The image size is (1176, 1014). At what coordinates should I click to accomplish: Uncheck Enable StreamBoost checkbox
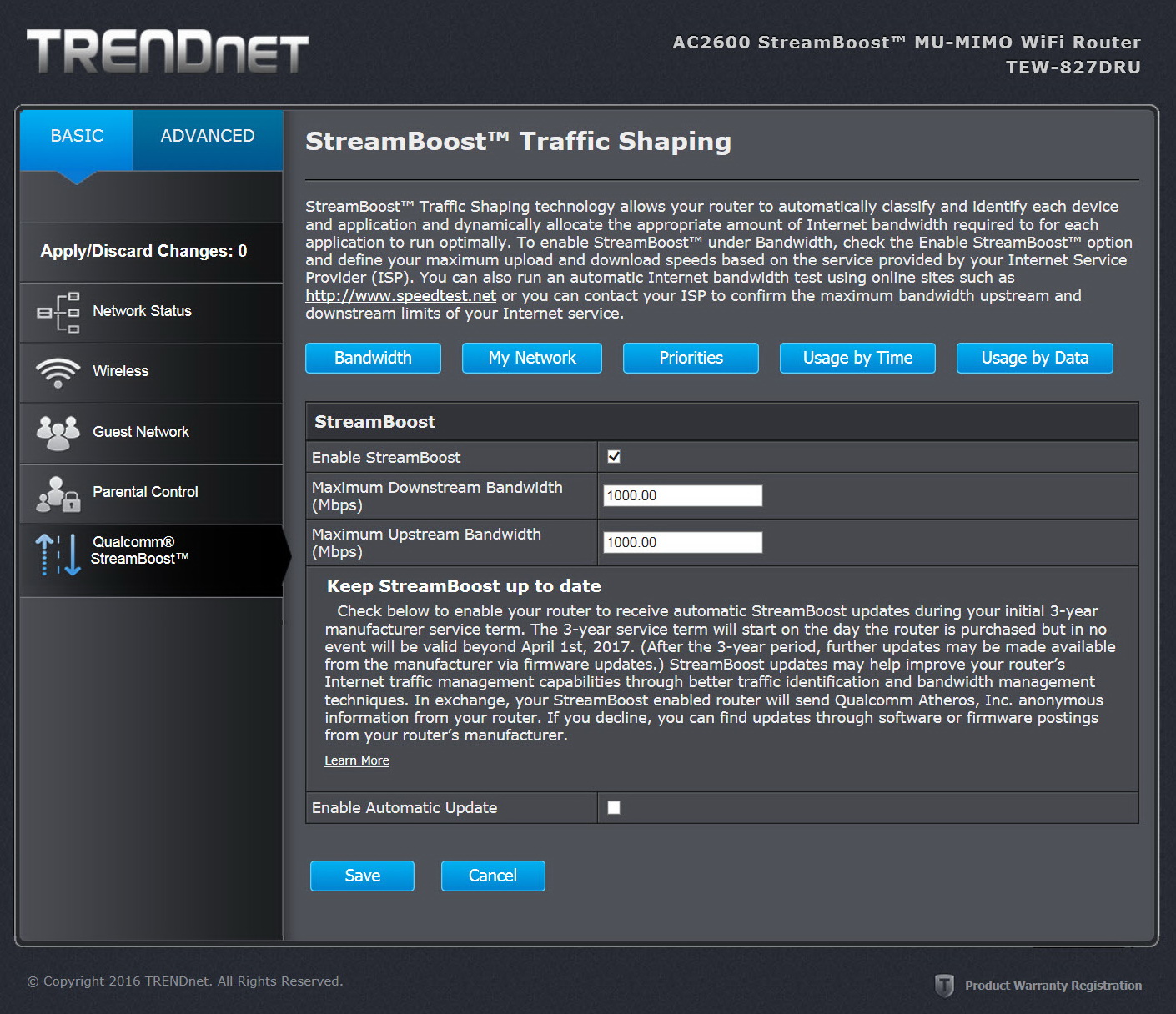(x=614, y=456)
